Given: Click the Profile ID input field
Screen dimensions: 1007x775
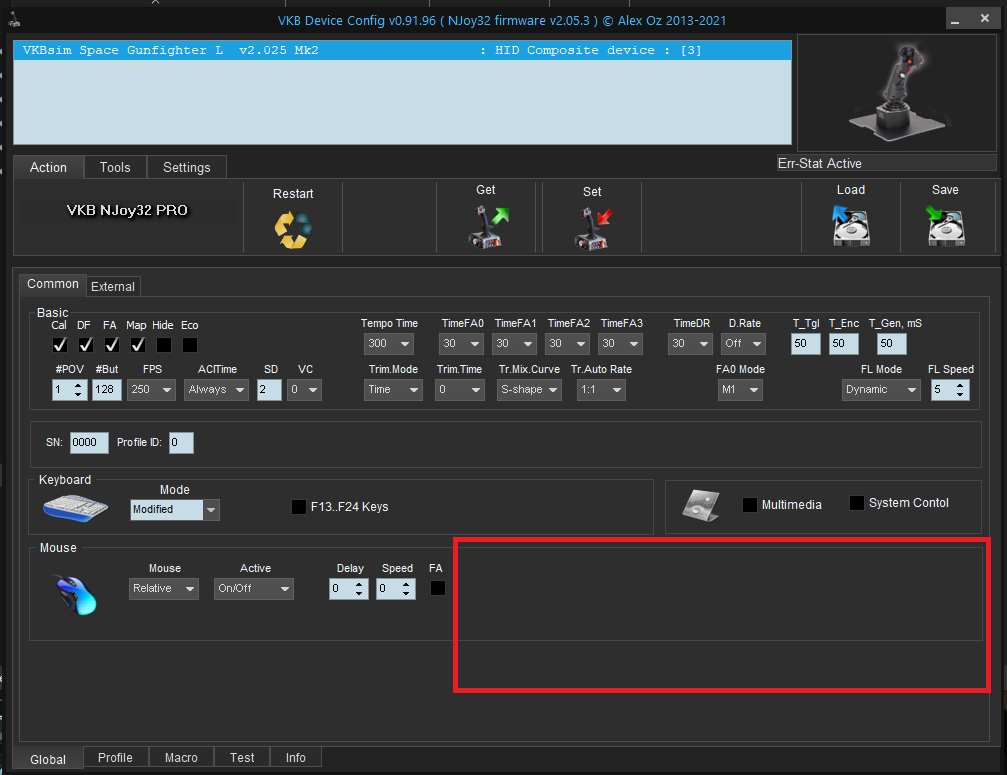Looking at the screenshot, I should [181, 442].
